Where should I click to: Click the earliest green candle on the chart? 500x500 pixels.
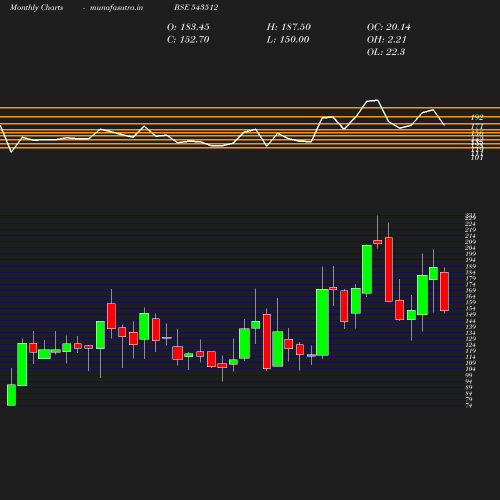tap(11, 395)
